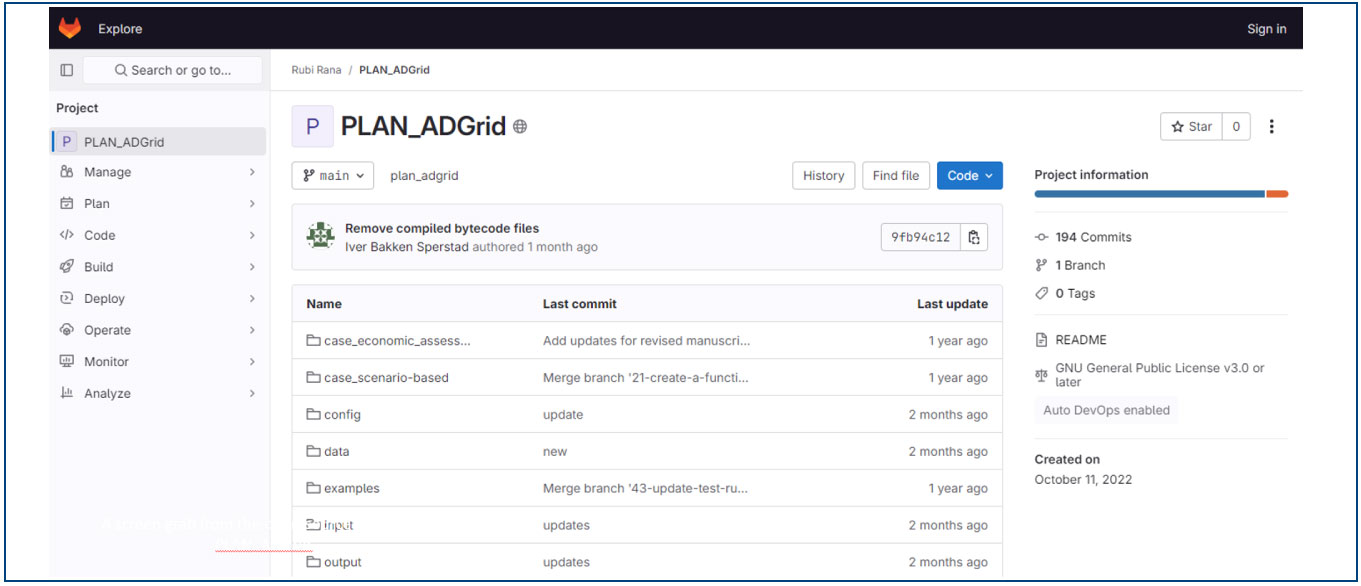
Task: Open the three-dot project actions menu
Action: pyautogui.click(x=1271, y=127)
